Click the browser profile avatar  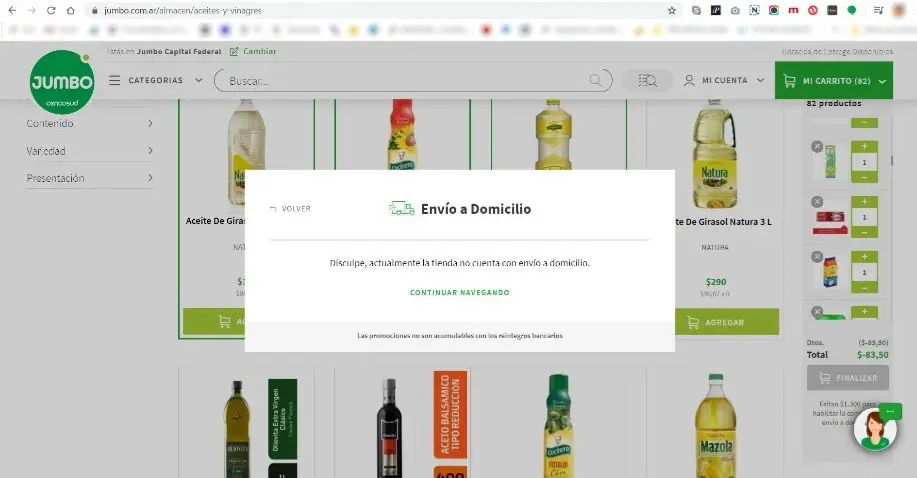click(x=899, y=11)
